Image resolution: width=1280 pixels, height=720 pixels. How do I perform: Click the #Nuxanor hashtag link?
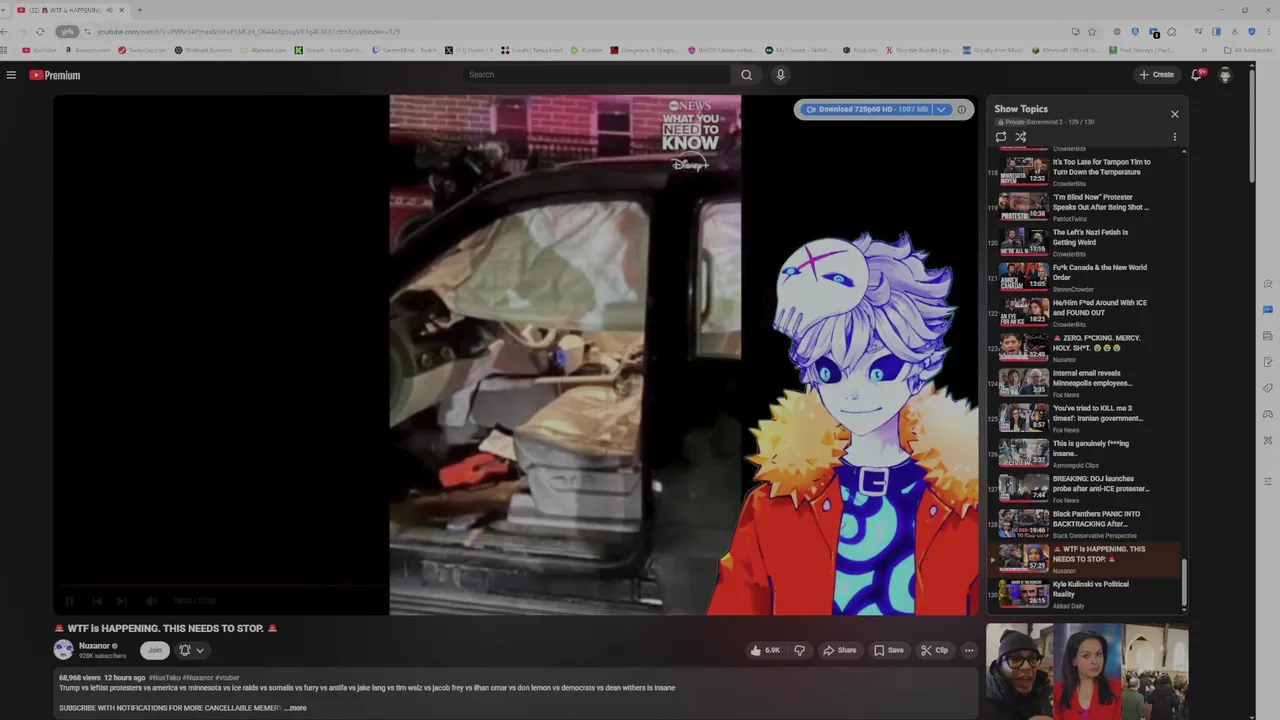point(197,677)
